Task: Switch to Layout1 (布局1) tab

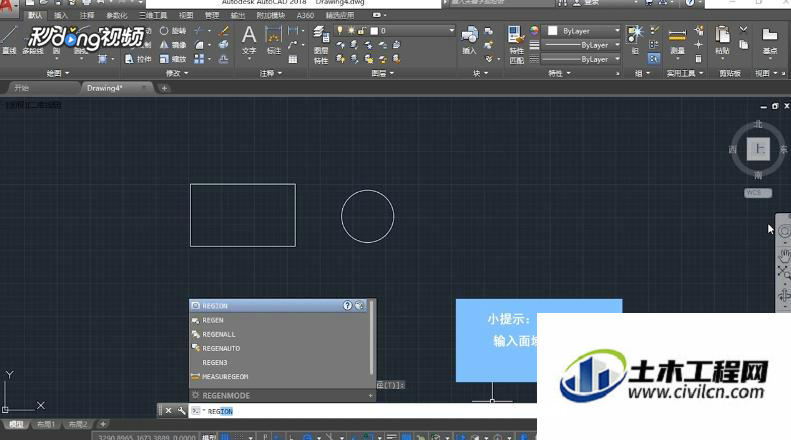Action: pyautogui.click(x=45, y=424)
